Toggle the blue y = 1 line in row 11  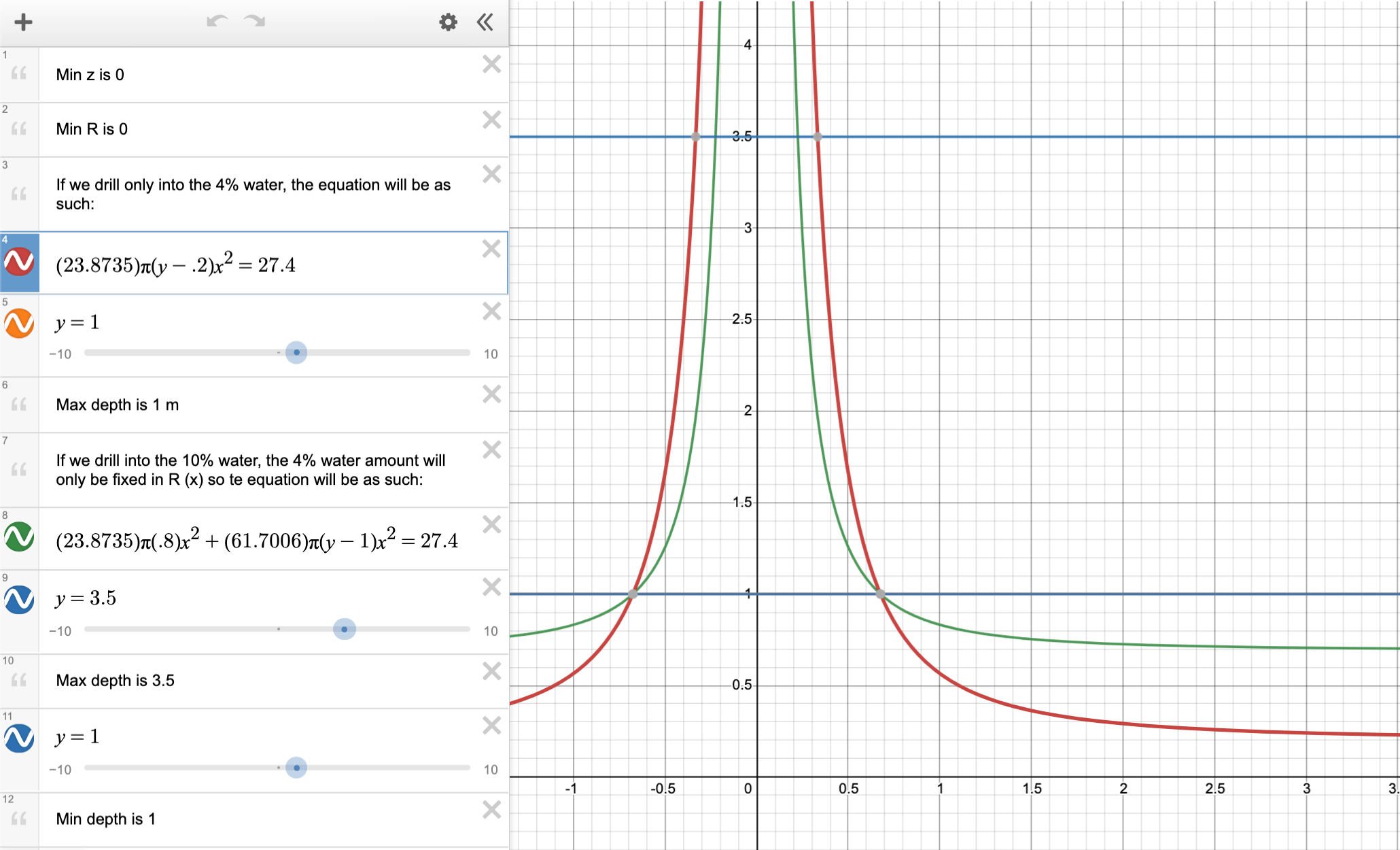click(x=19, y=738)
